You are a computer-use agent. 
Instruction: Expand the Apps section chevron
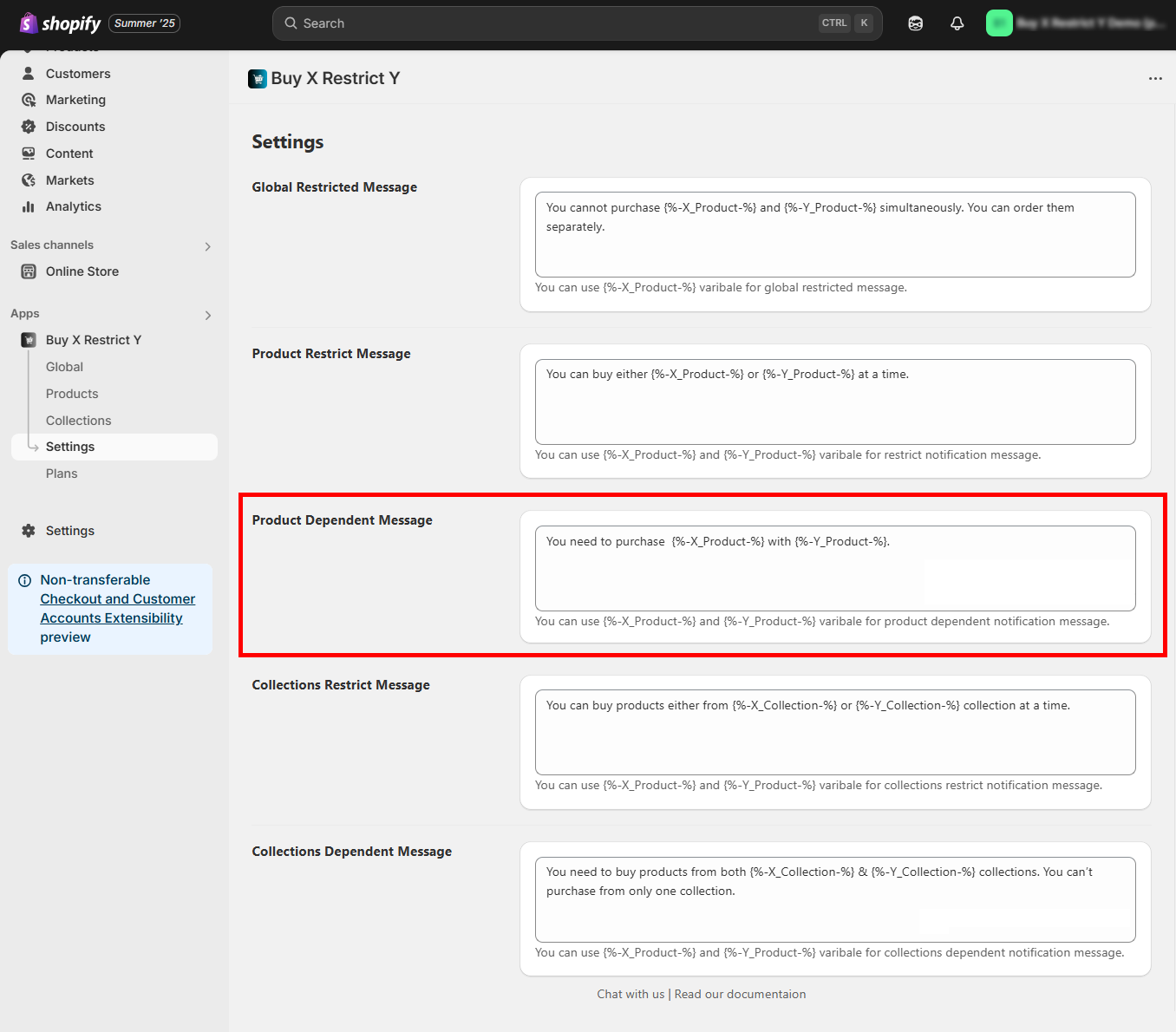click(207, 315)
